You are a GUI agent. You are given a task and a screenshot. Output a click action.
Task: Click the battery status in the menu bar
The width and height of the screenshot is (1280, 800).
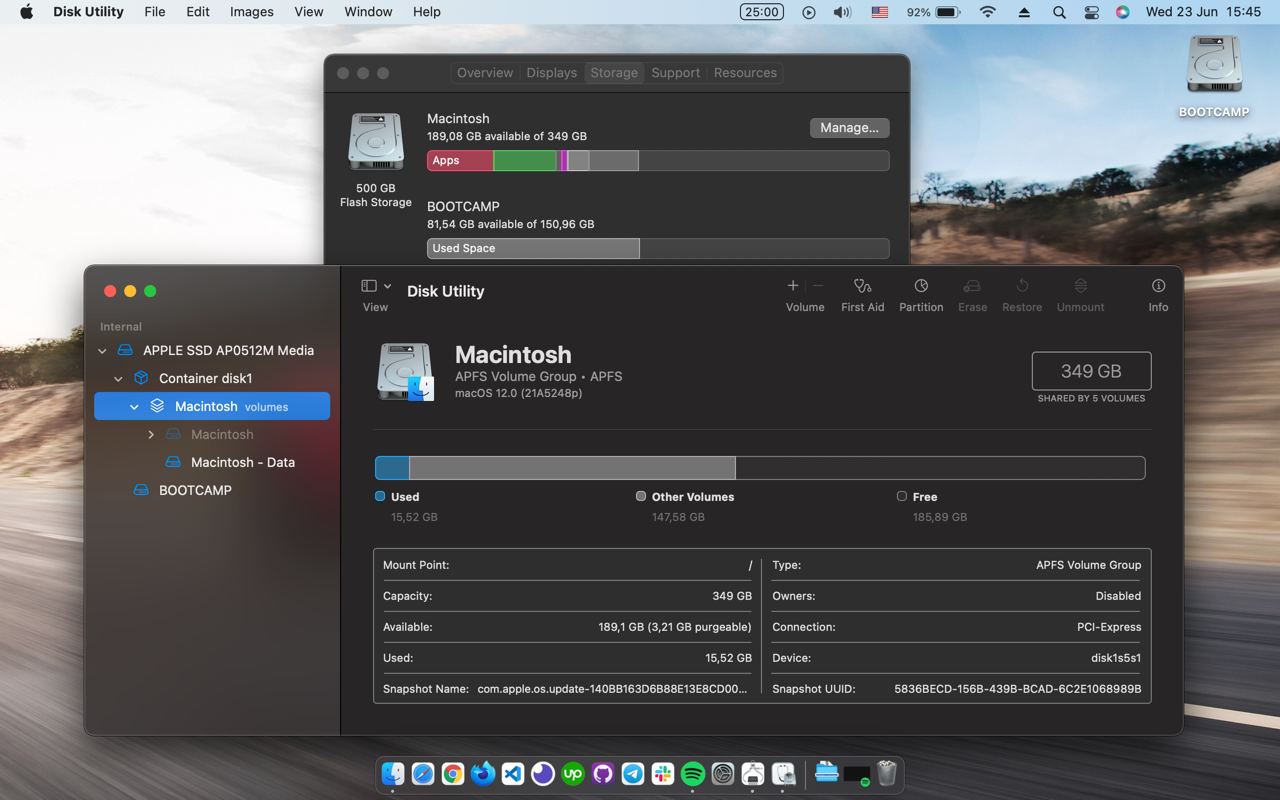tap(934, 12)
